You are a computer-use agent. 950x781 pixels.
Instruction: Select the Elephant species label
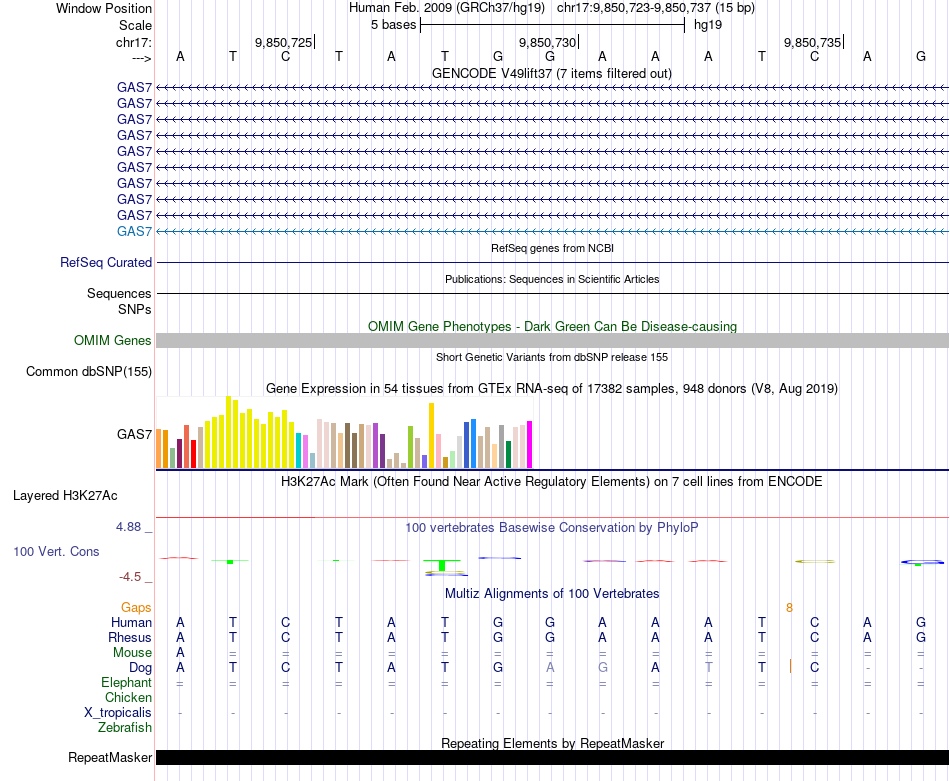tap(125, 682)
